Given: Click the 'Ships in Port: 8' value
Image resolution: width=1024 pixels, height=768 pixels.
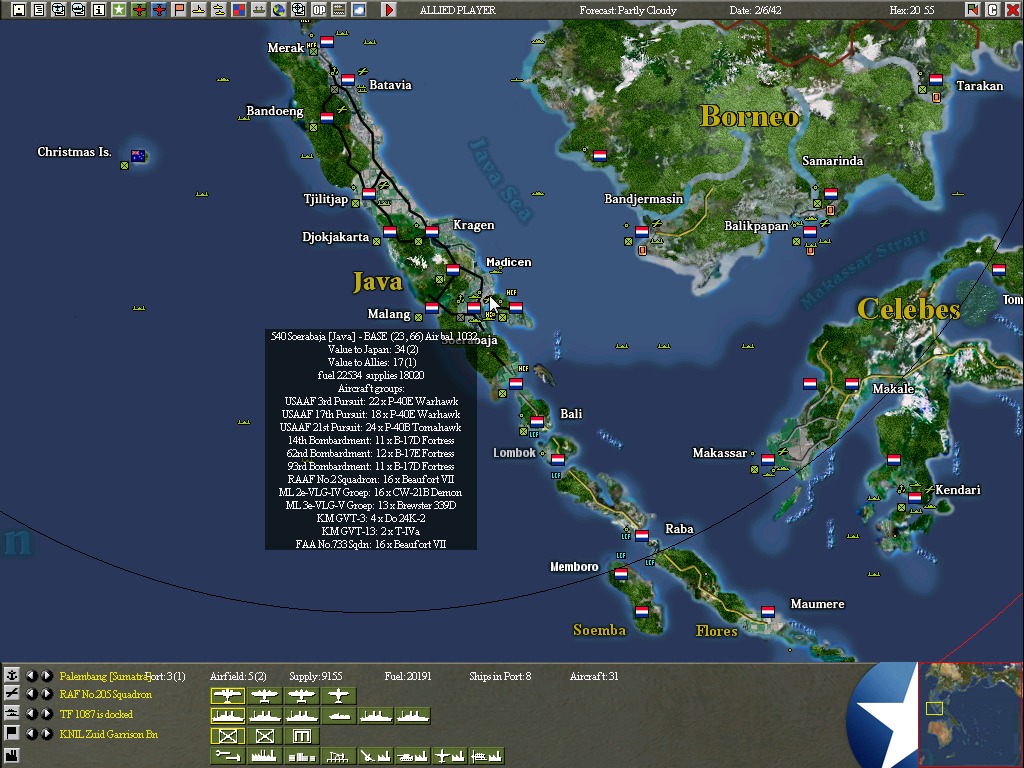Looking at the screenshot, I should tap(500, 676).
